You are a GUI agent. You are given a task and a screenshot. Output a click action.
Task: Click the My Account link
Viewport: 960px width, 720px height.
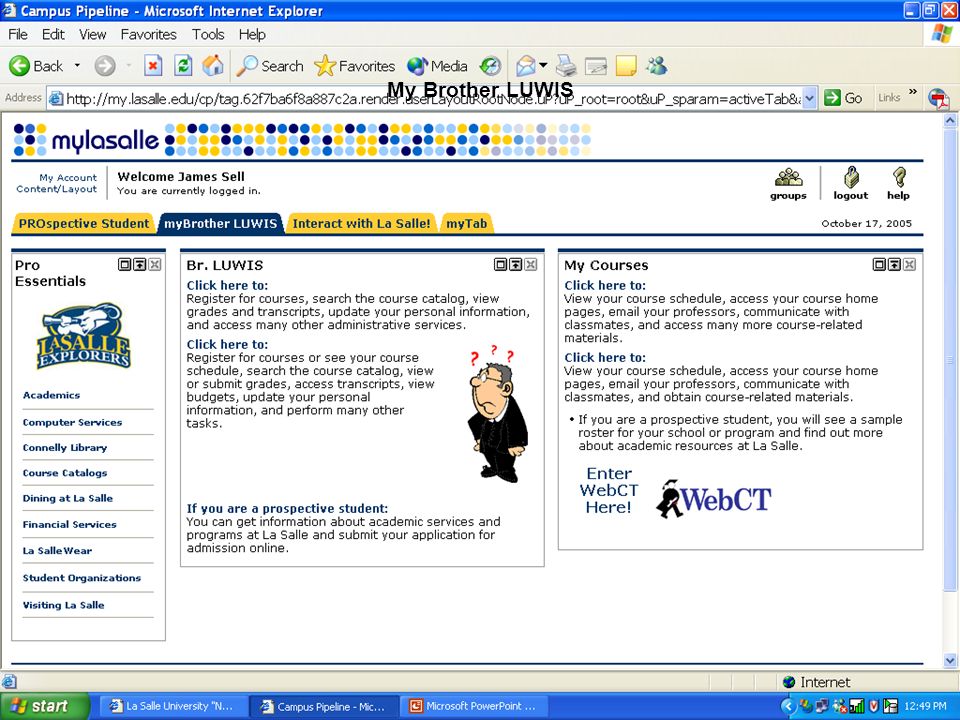68,178
